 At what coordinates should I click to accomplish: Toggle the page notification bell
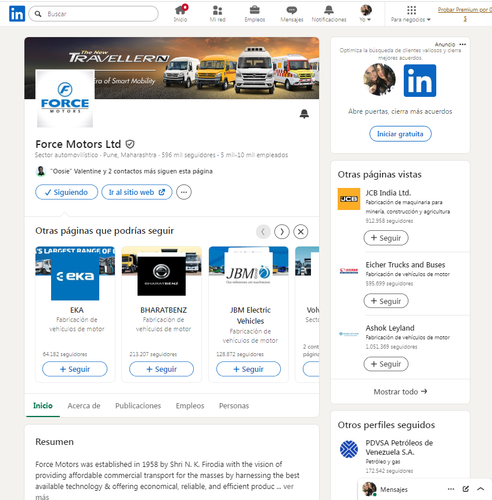coord(304,114)
